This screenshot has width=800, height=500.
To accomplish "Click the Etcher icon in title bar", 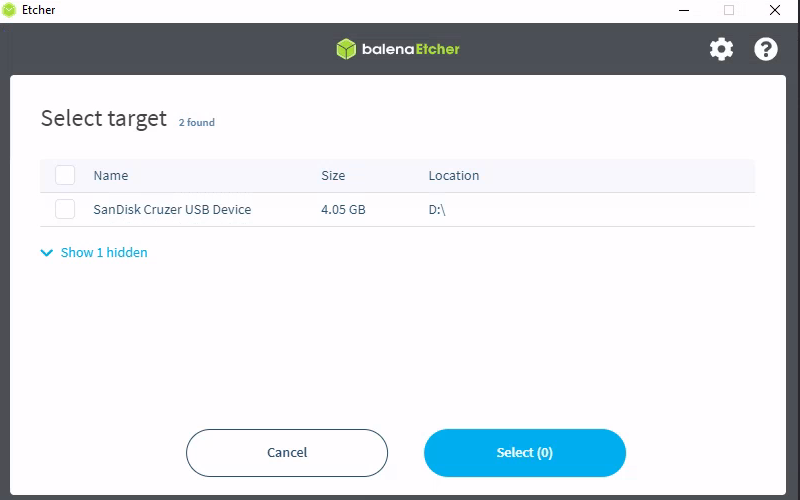I will 10,10.
